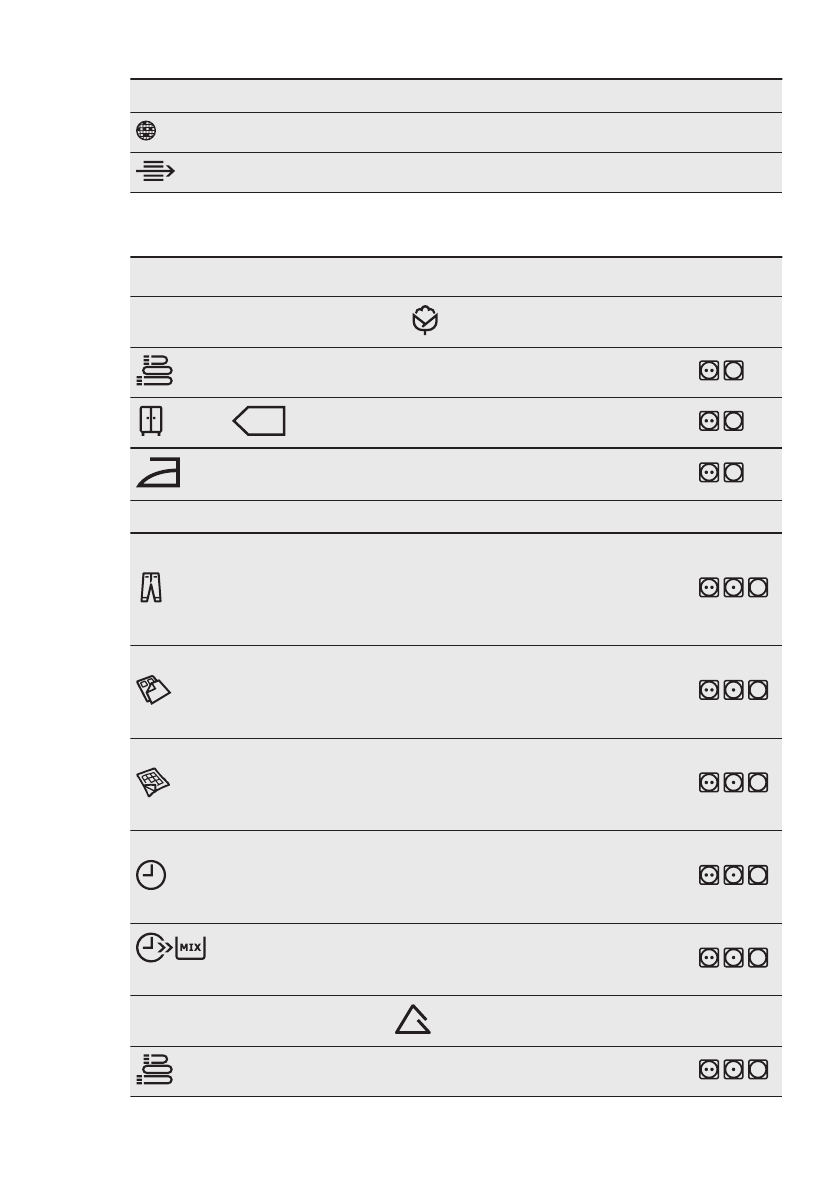Click no-dot tumble dry symbol in clock row

pyautogui.click(x=759, y=875)
